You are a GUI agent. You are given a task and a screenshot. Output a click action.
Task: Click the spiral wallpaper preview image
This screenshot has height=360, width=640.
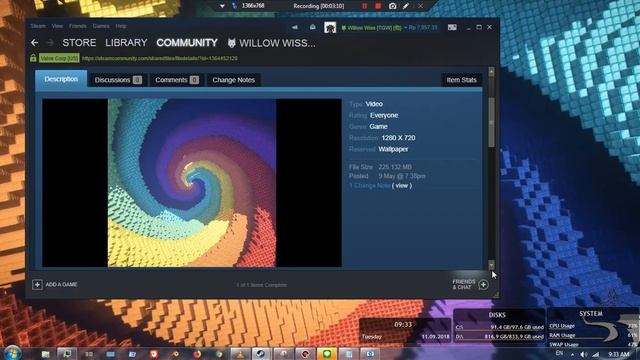click(192, 182)
